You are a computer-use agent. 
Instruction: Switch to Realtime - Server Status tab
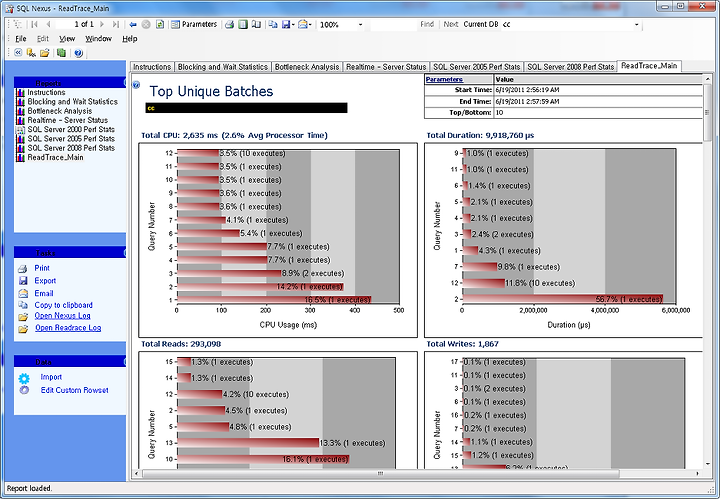click(x=386, y=67)
